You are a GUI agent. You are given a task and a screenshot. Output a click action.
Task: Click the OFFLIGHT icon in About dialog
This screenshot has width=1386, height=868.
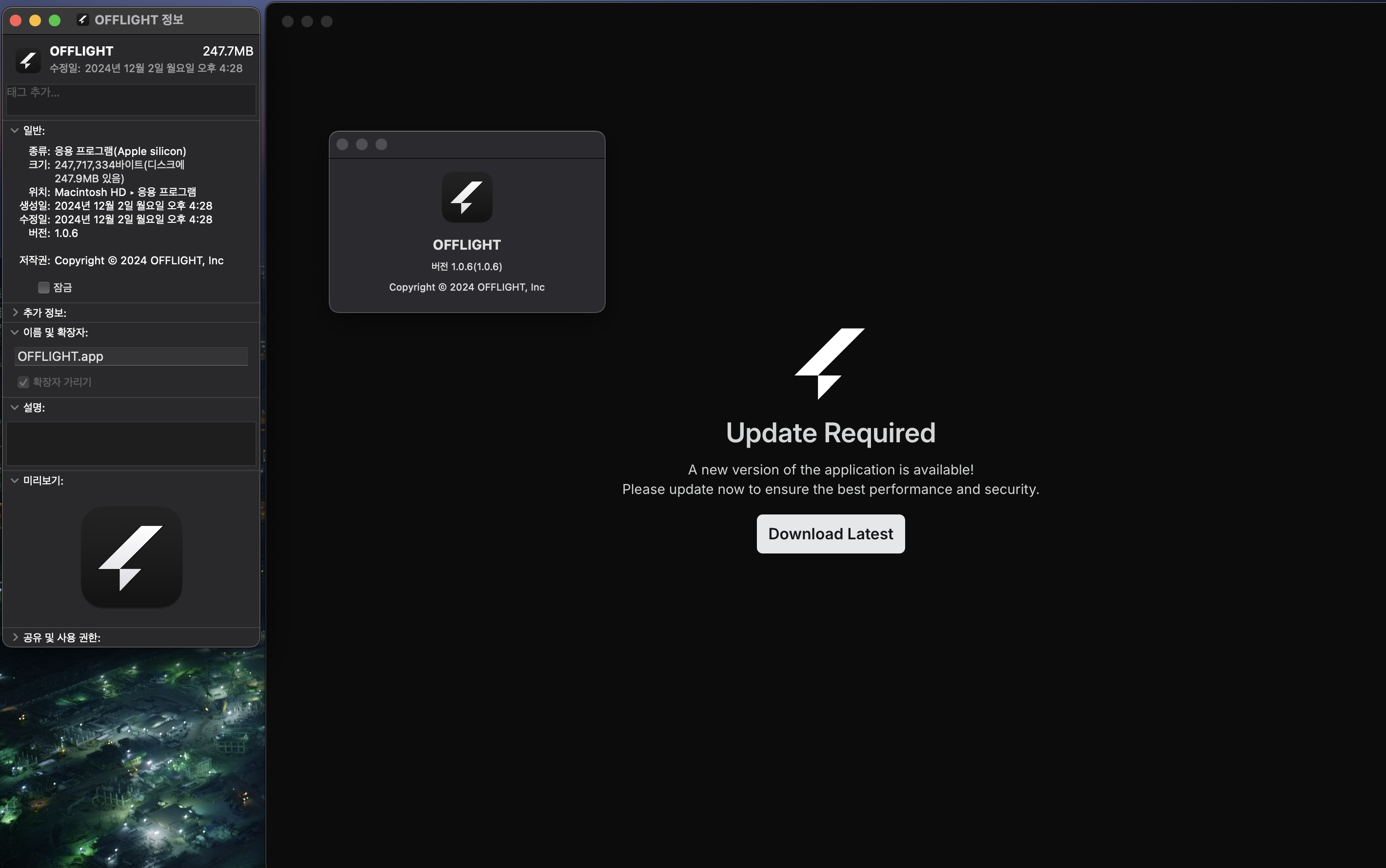click(x=466, y=197)
